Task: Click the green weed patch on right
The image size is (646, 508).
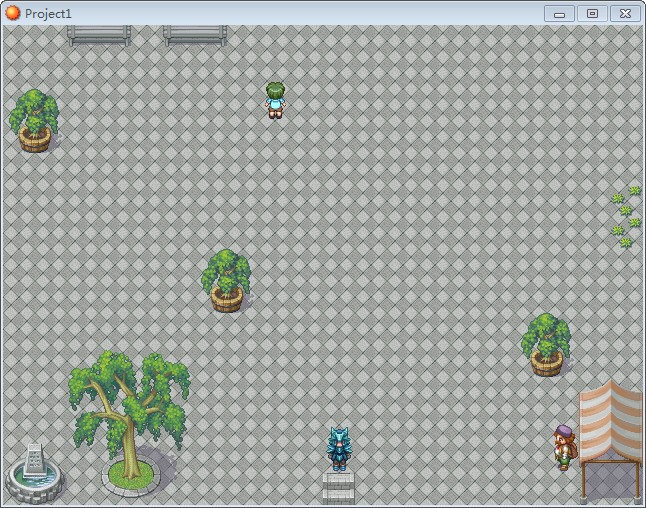Action: pyautogui.click(x=626, y=216)
